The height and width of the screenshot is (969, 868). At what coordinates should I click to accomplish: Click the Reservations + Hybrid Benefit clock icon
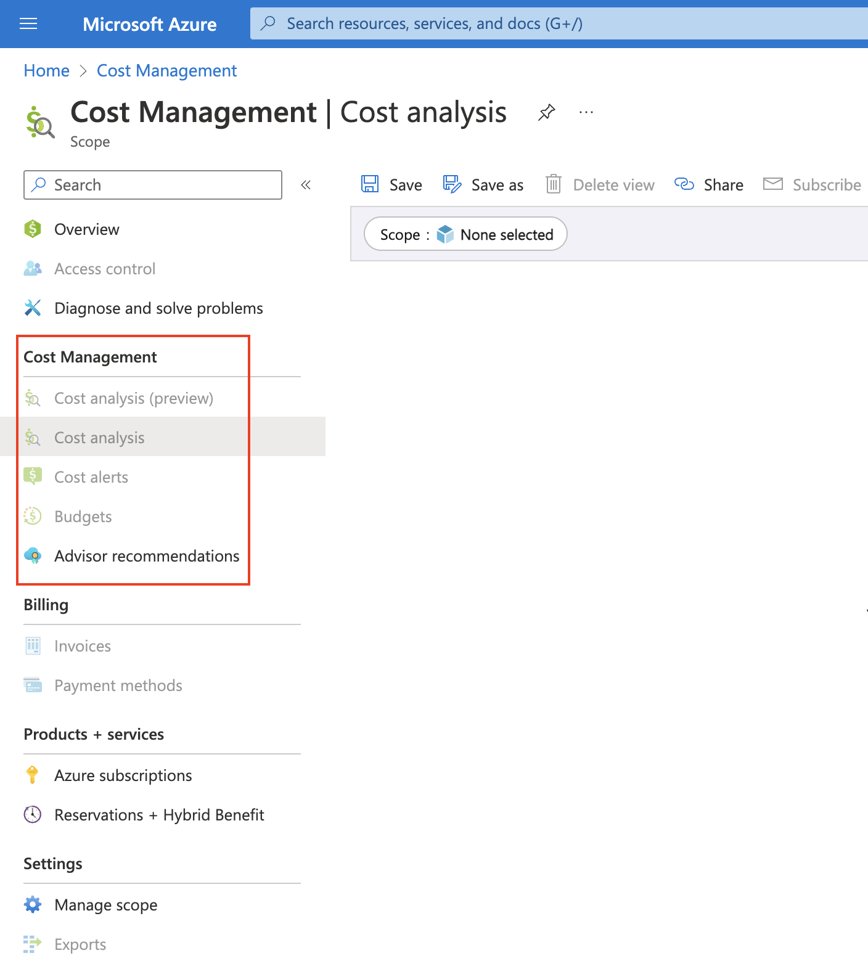coord(33,815)
